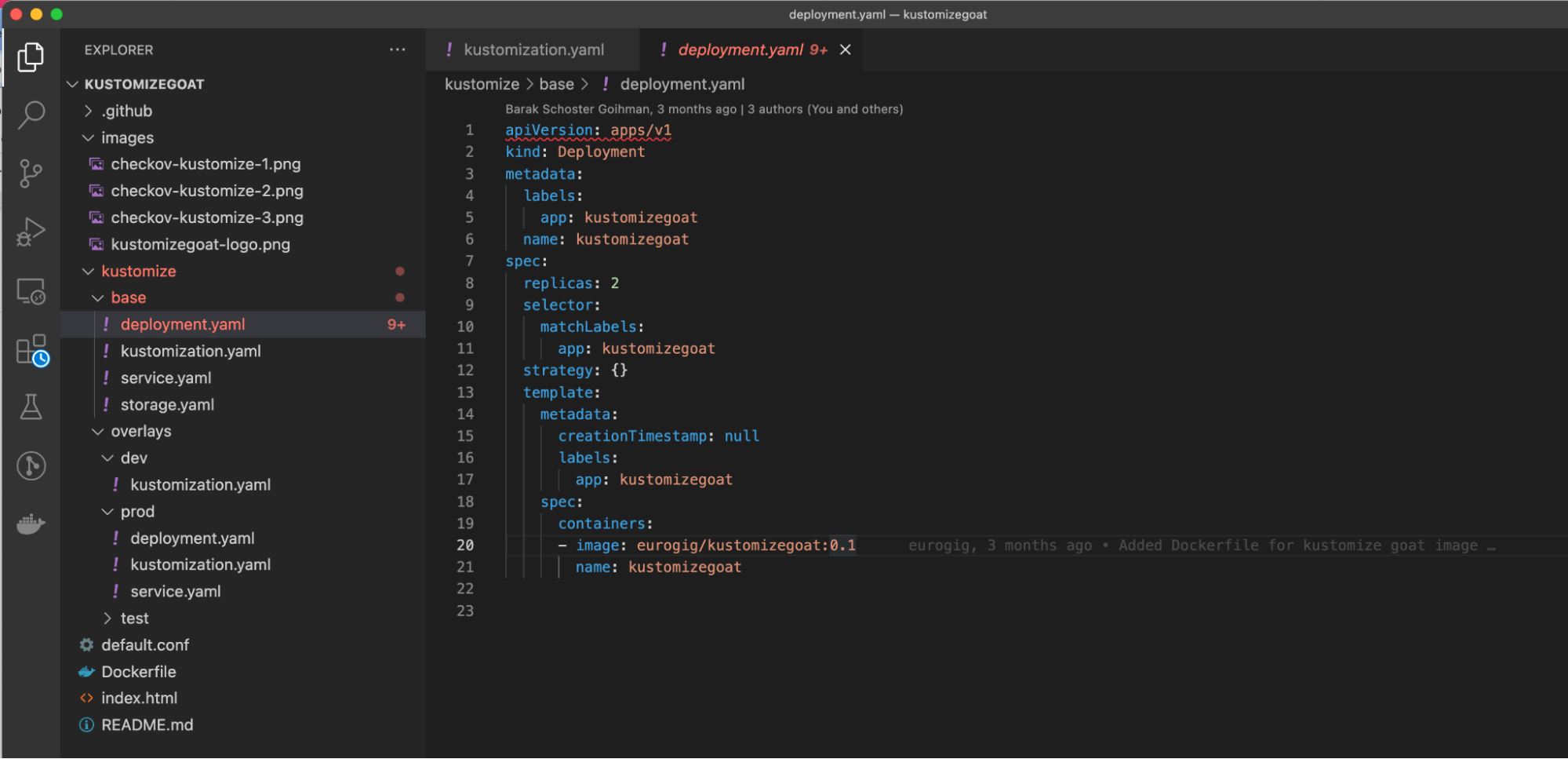
Task: Open the Explorer view in activity bar
Action: click(x=31, y=57)
